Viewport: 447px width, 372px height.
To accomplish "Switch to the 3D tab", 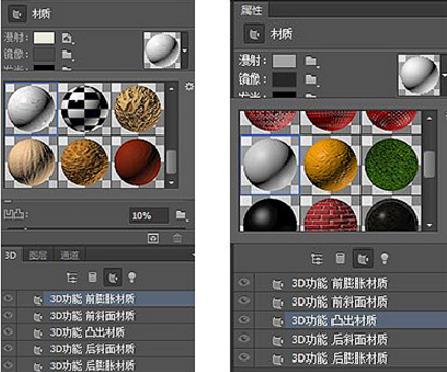I will (10, 255).
